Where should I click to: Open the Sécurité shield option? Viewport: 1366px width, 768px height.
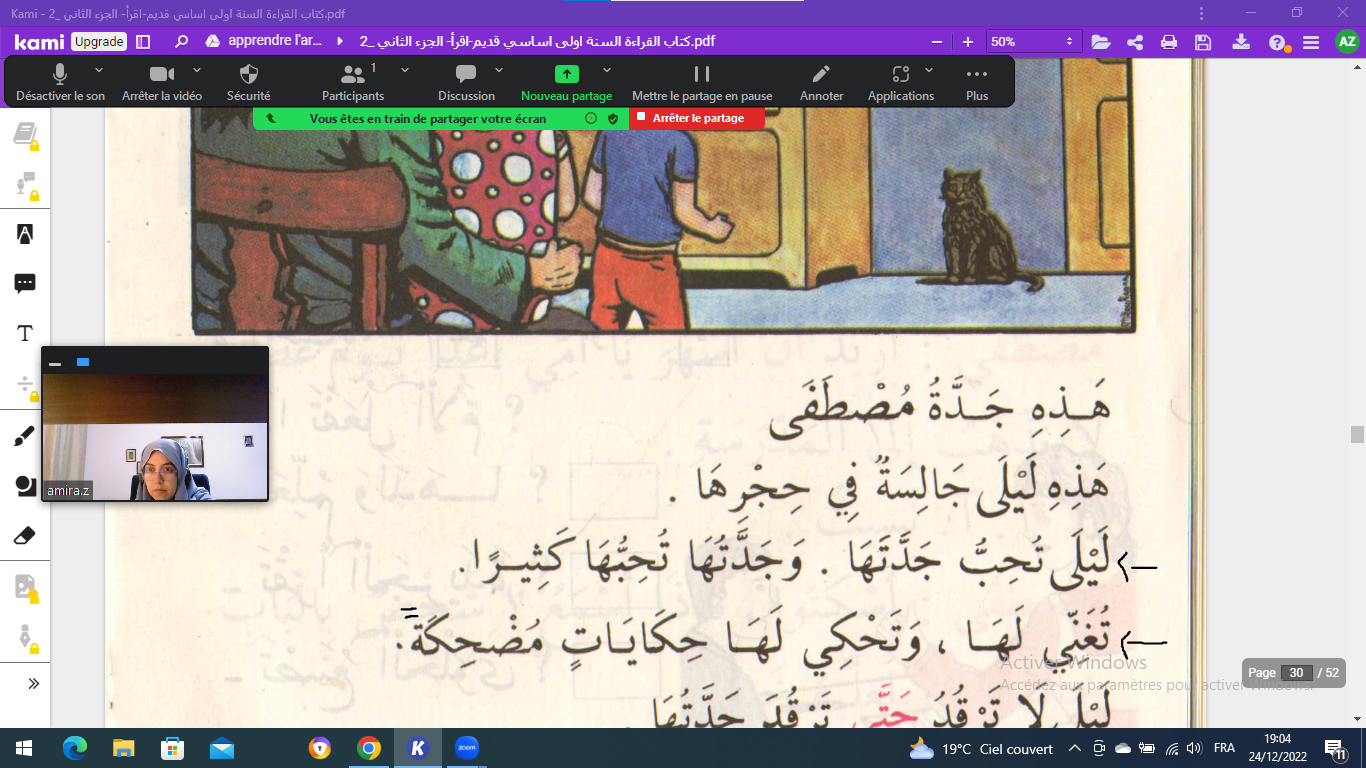click(x=249, y=75)
